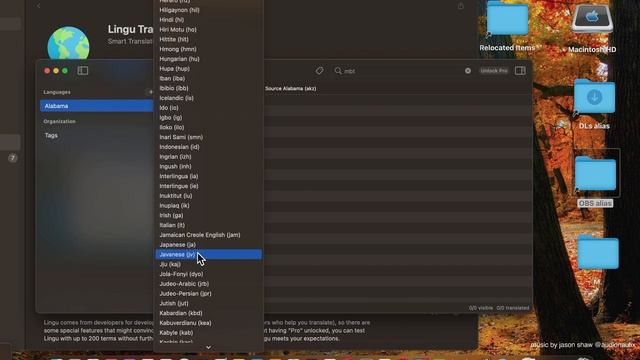Clear the search field with x icon
This screenshot has width=640, height=360.
(468, 71)
